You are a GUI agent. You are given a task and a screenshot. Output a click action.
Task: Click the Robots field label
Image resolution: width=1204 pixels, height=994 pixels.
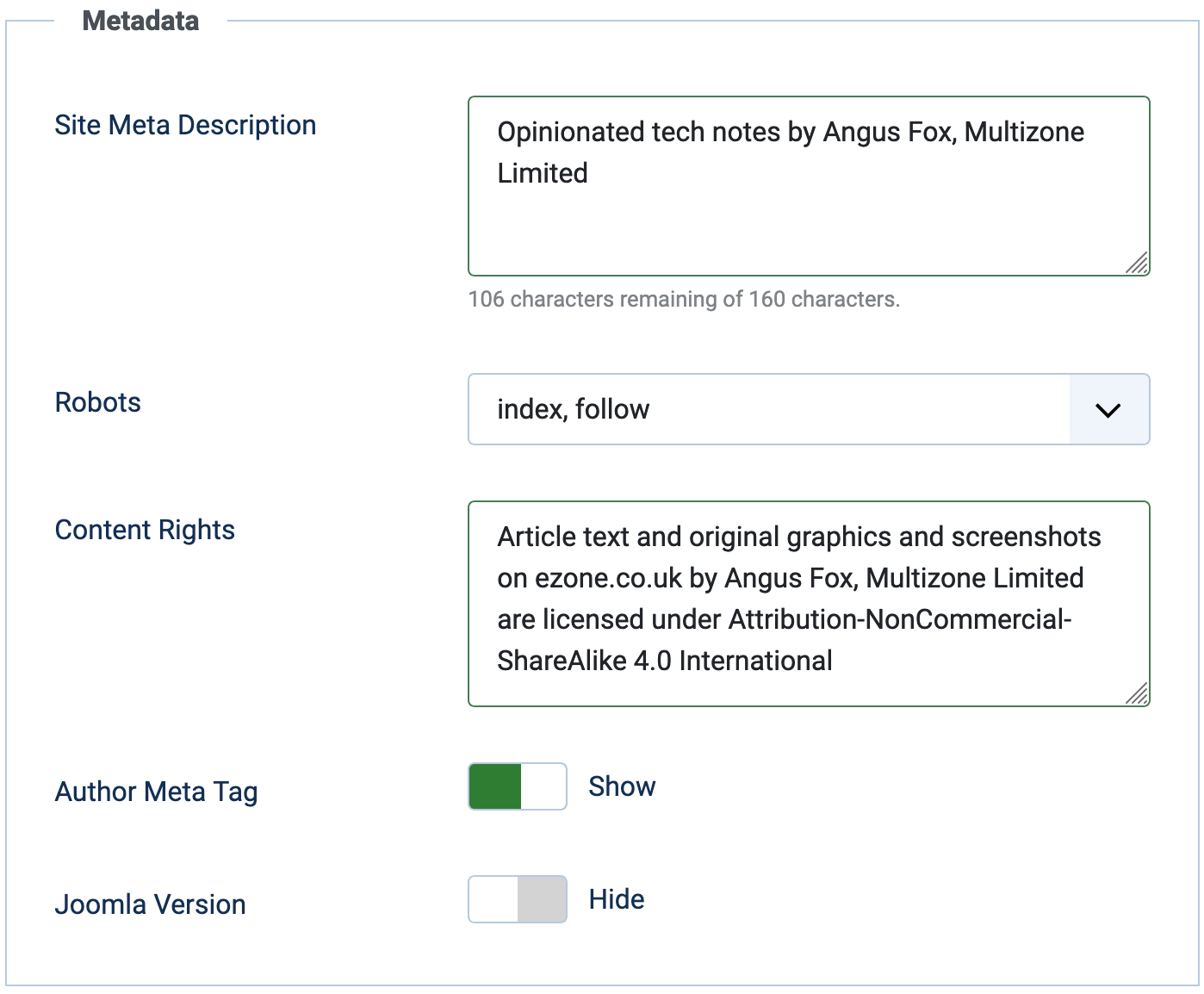[x=98, y=403]
